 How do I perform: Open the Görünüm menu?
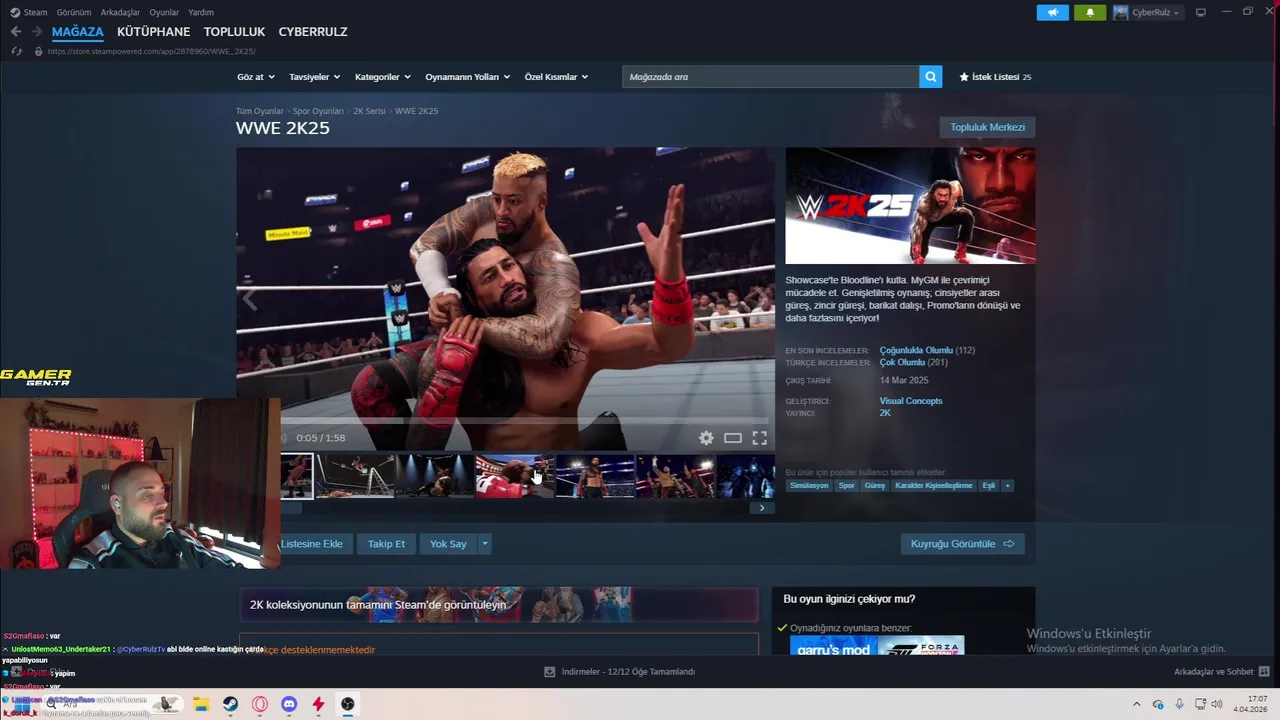click(x=73, y=12)
